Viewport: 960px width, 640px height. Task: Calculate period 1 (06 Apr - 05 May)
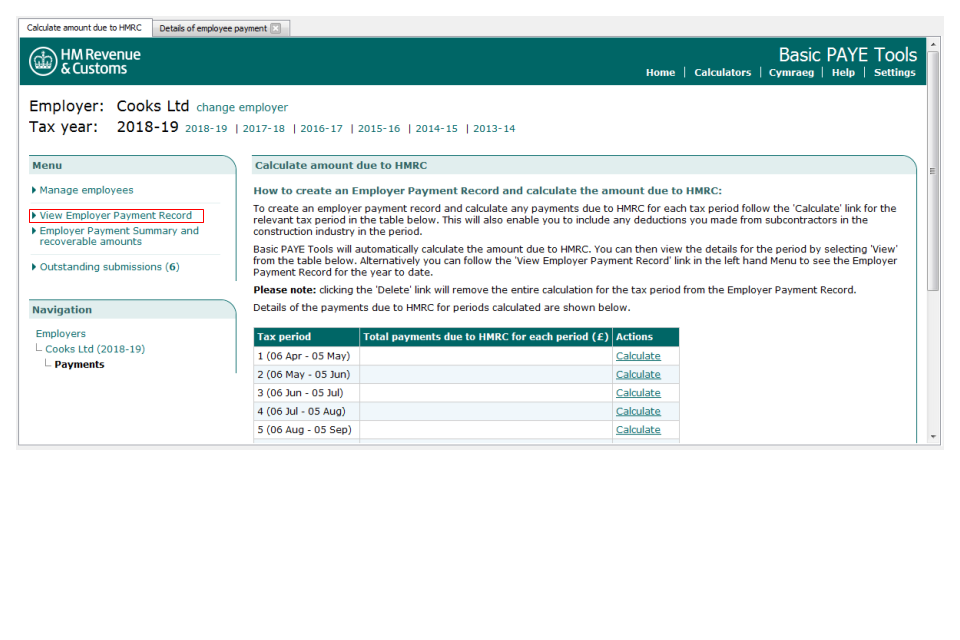638,356
